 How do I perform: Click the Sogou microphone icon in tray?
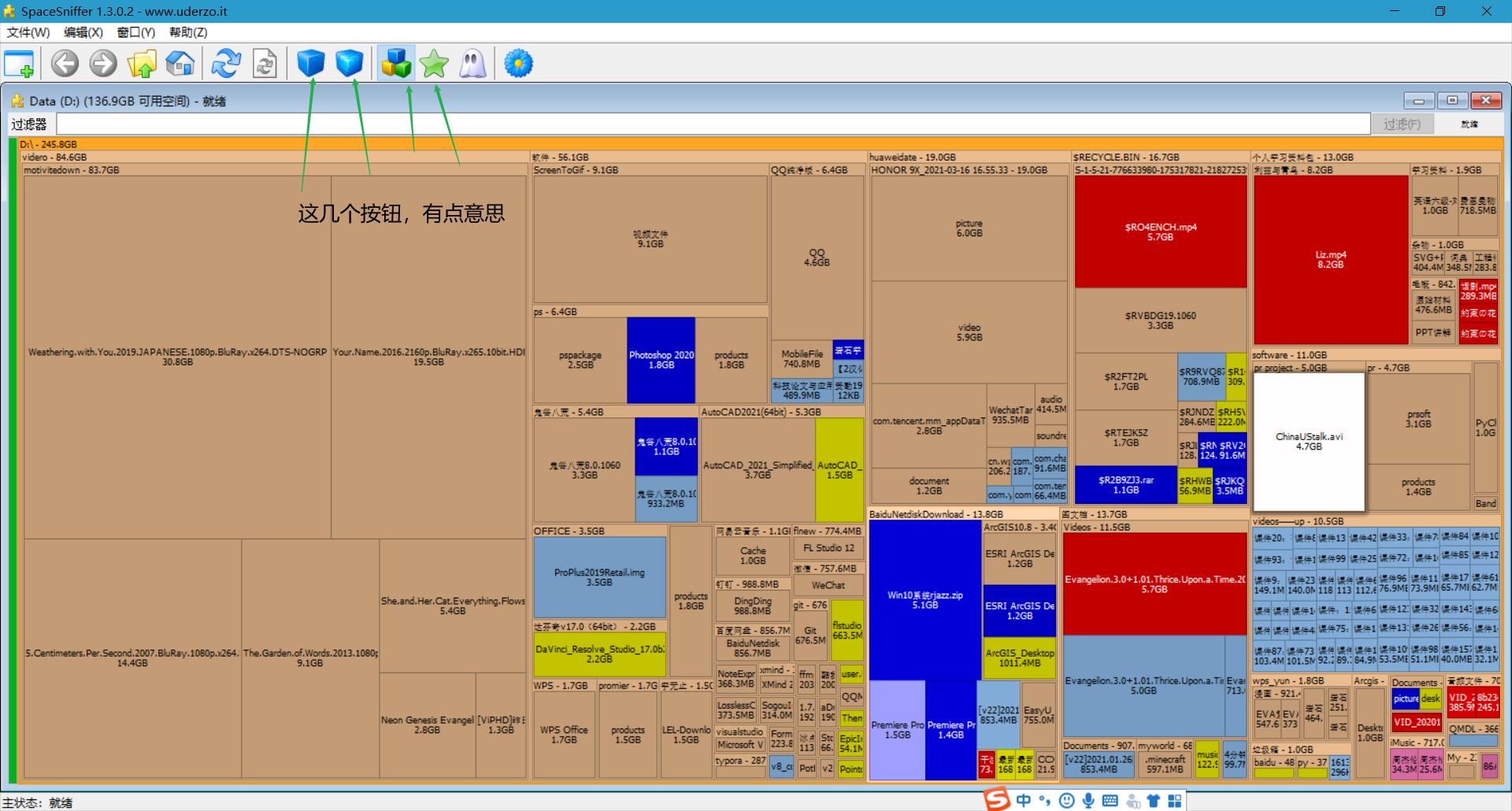click(1088, 801)
